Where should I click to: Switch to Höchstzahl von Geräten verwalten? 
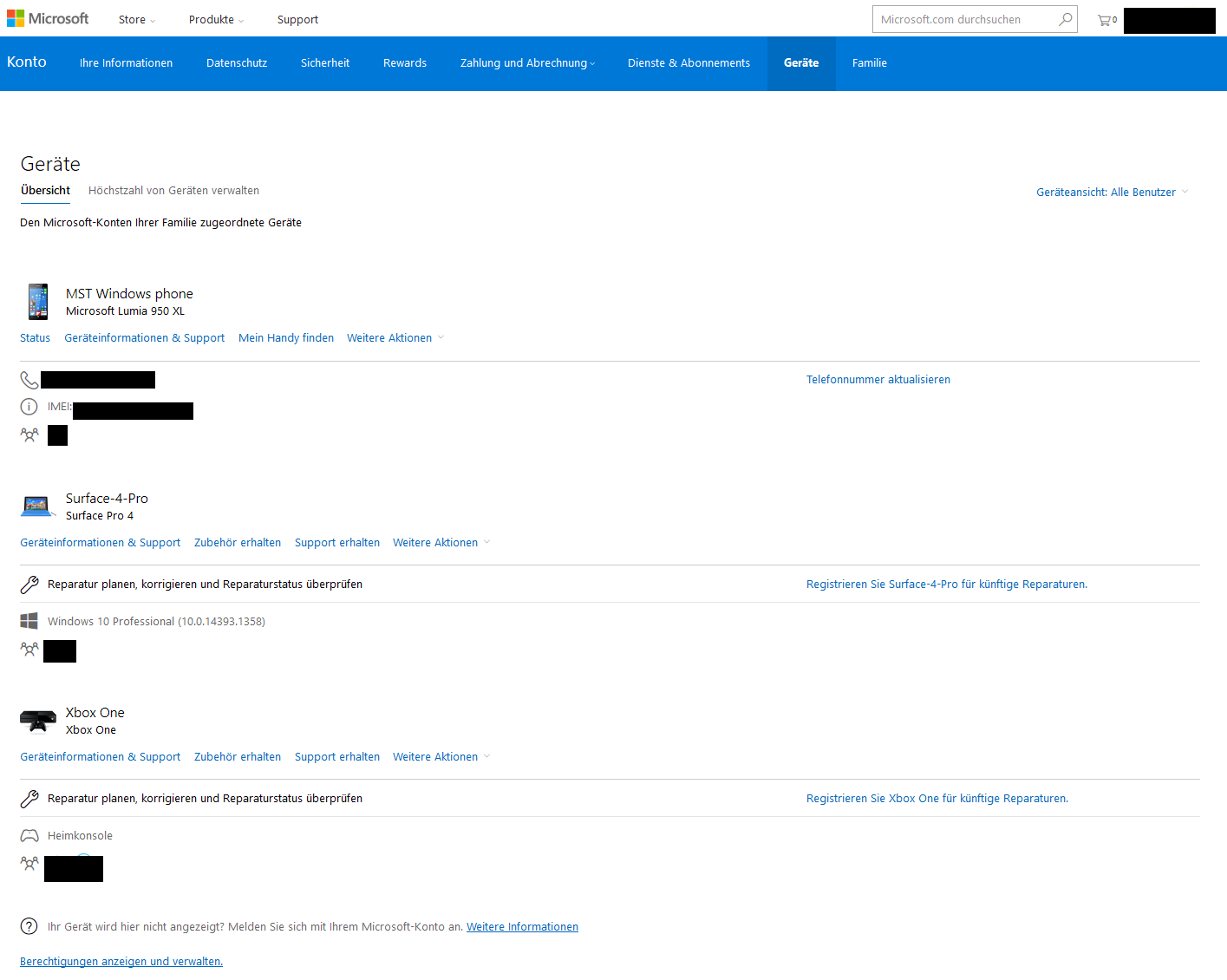[x=173, y=191]
